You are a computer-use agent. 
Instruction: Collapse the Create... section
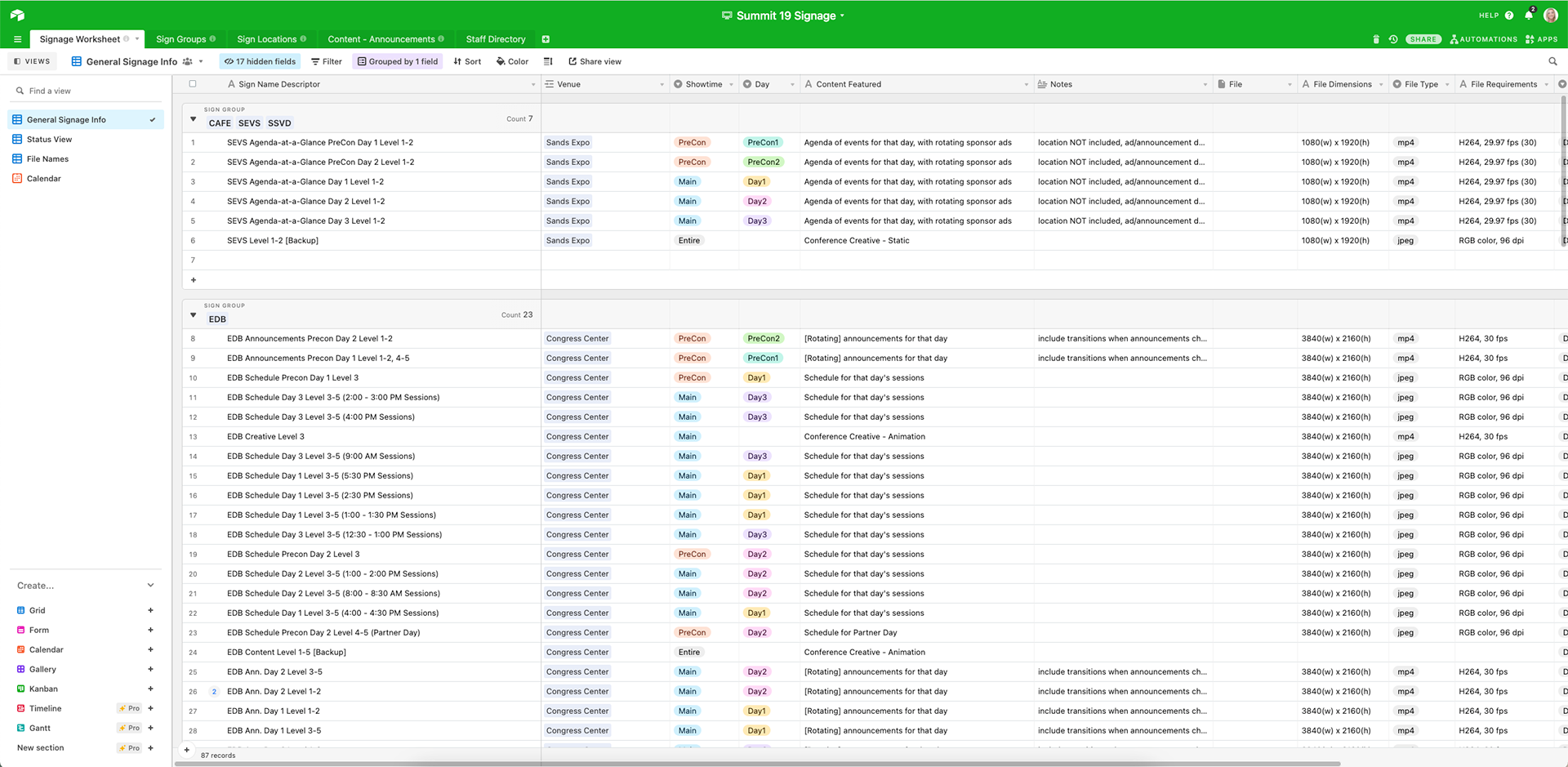tap(150, 585)
